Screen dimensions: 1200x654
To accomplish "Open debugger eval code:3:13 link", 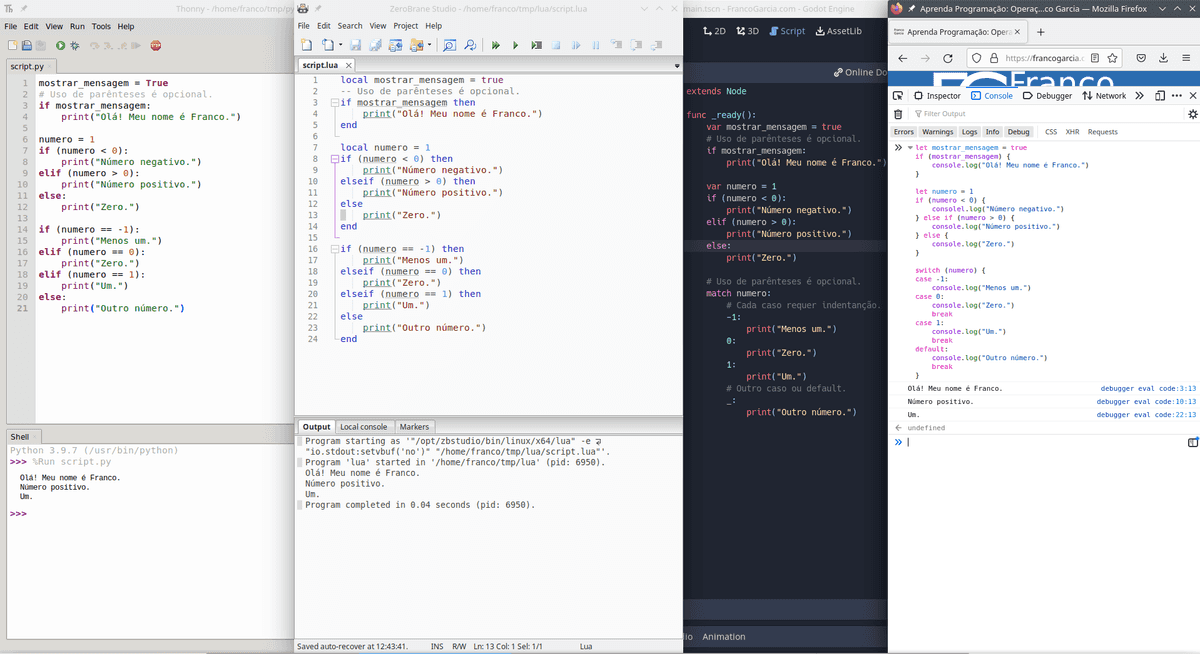I will coord(1148,388).
